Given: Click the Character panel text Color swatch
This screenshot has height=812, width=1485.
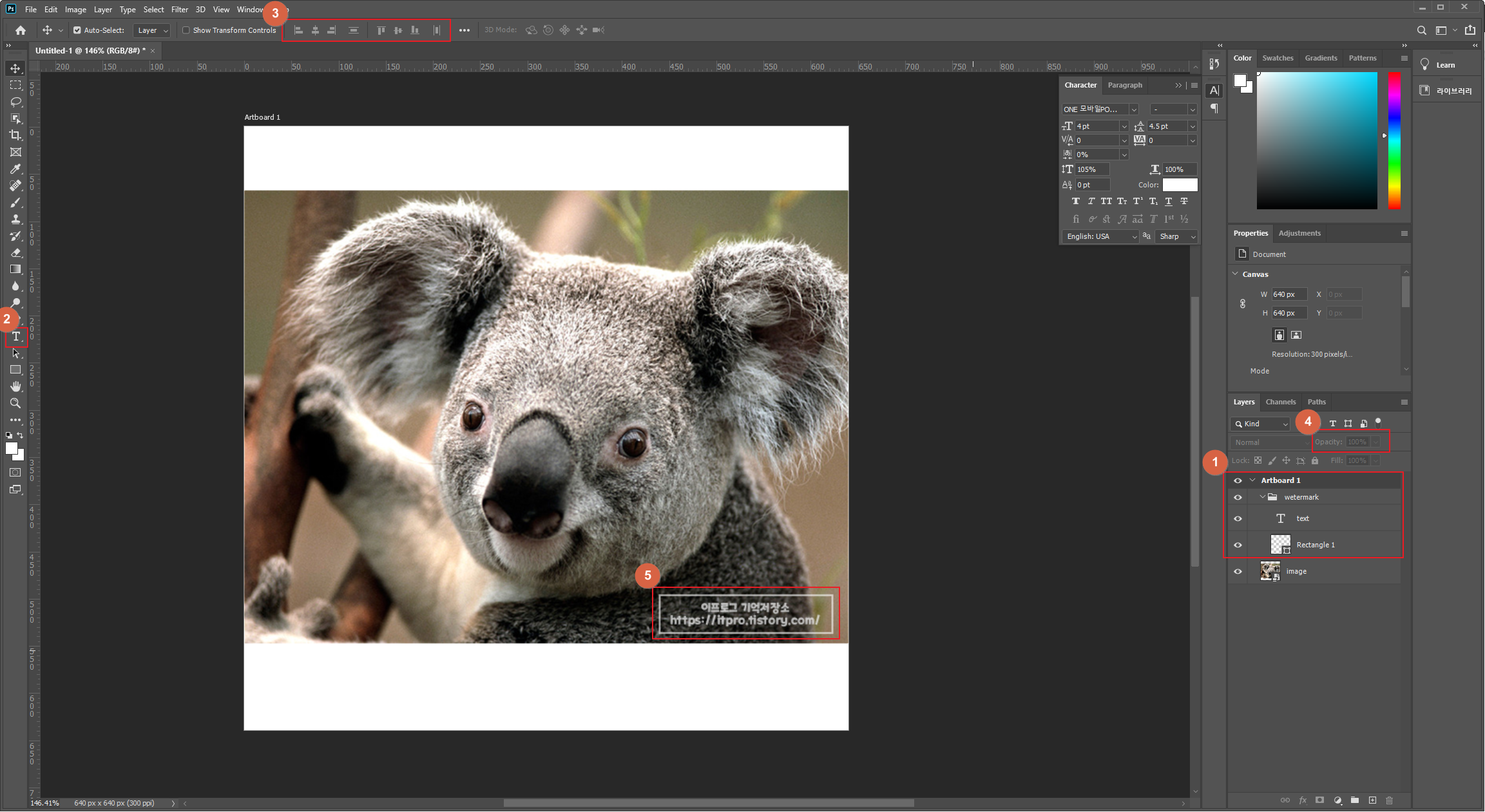Looking at the screenshot, I should coord(1180,185).
